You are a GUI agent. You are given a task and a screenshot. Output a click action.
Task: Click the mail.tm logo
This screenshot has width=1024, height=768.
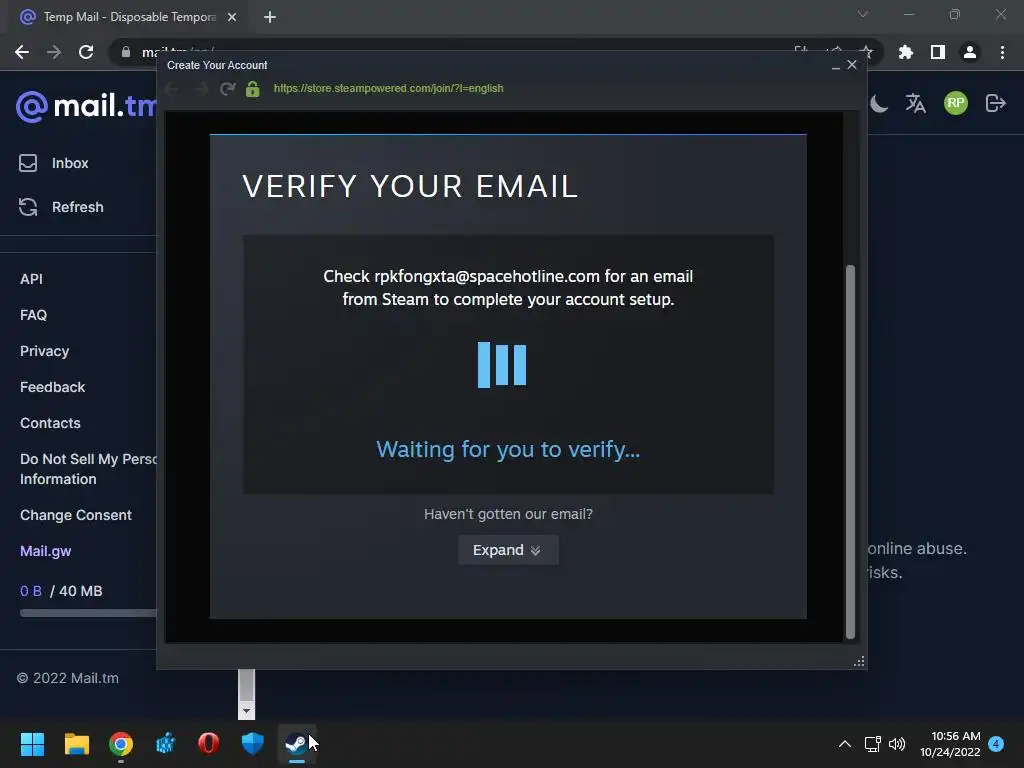tap(86, 105)
